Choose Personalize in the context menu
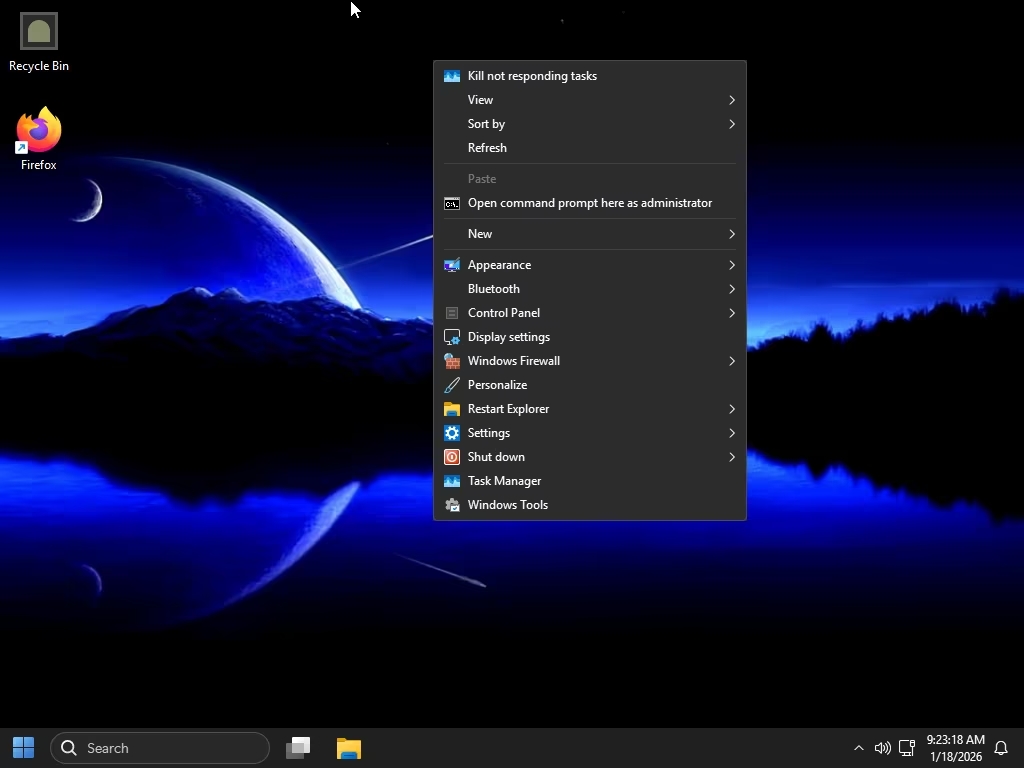Screen dimensions: 1024x768 tap(590, 385)
